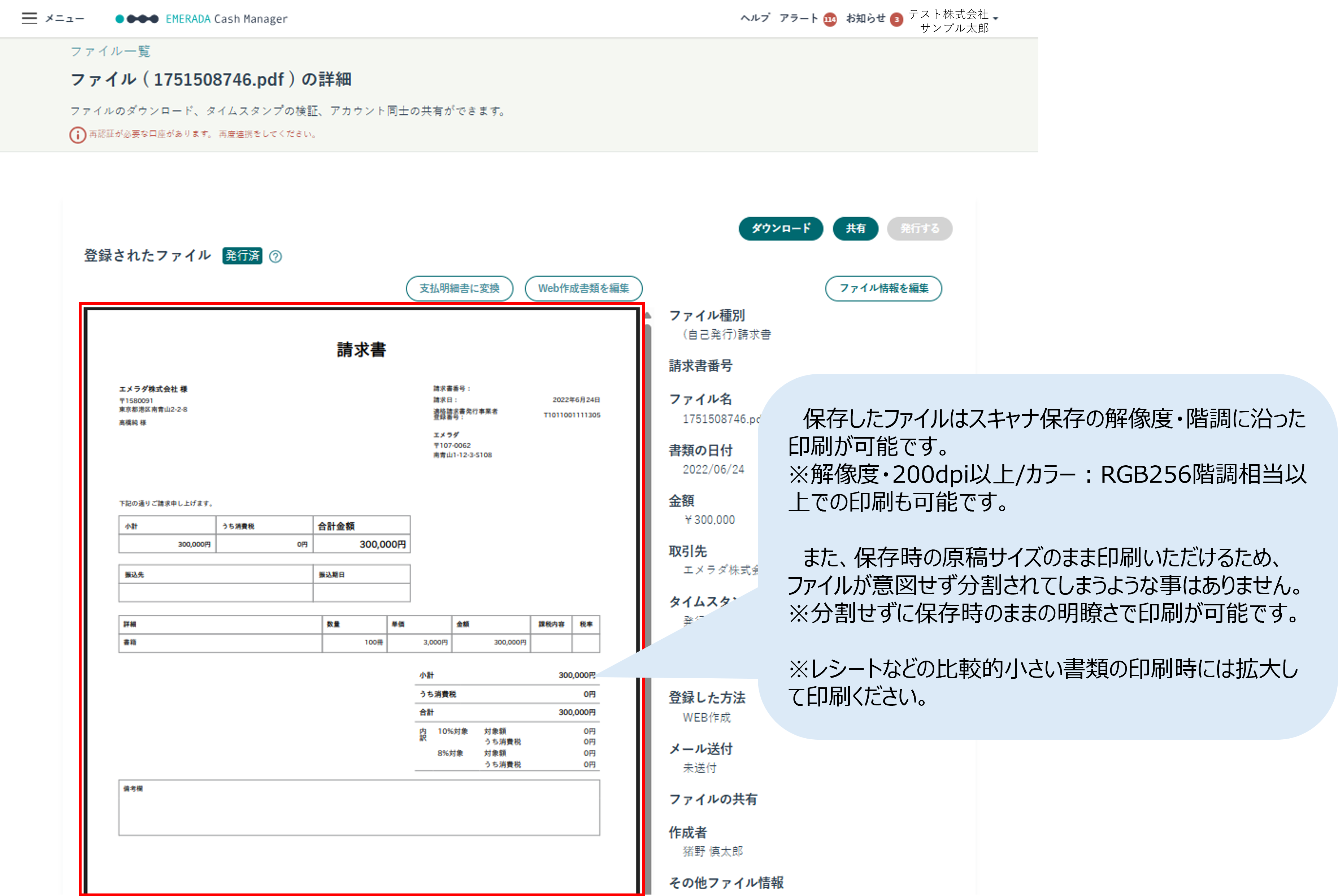Go back via ファイル一覧 breadcrumb link

click(x=110, y=51)
